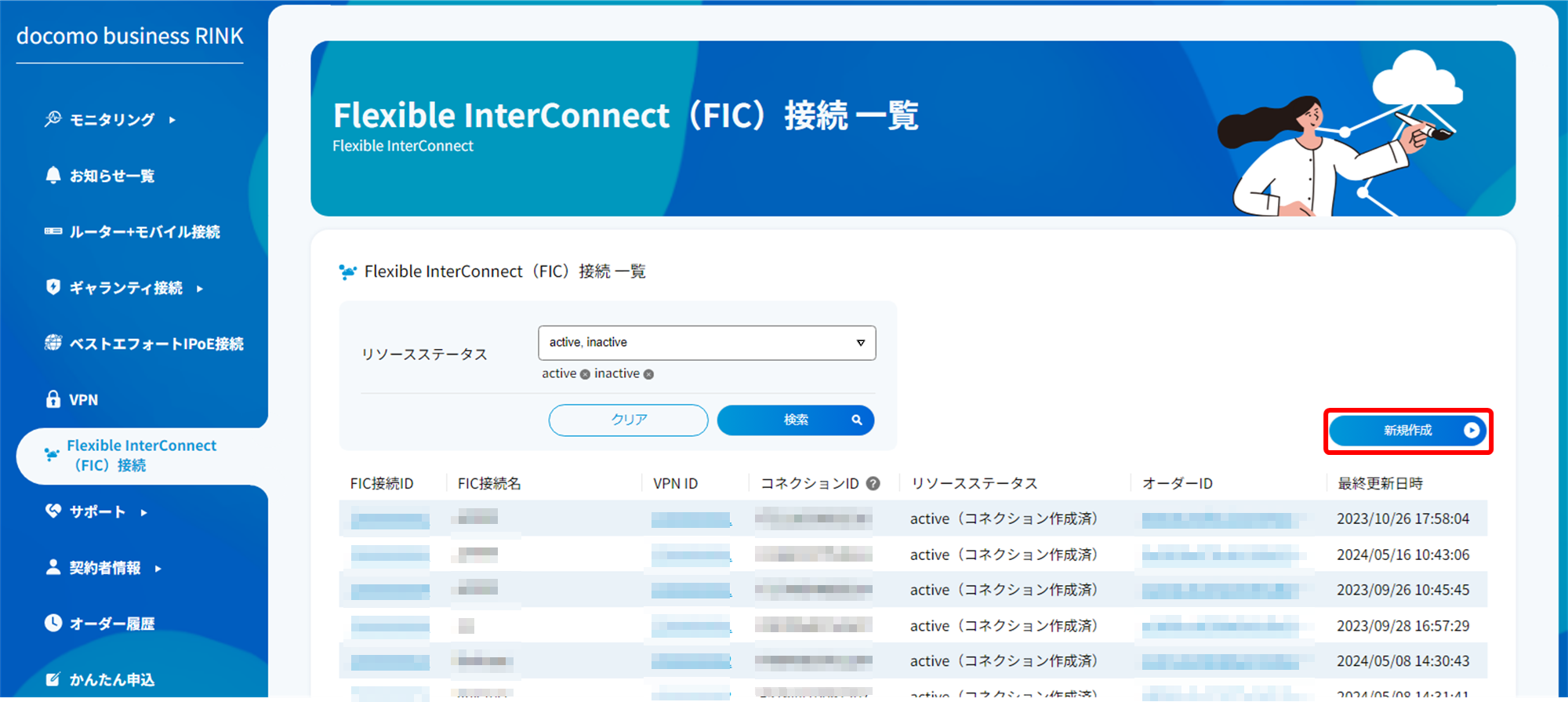Click the arrow icon on 新規作成 button
The height and width of the screenshot is (702, 1568).
(1472, 431)
